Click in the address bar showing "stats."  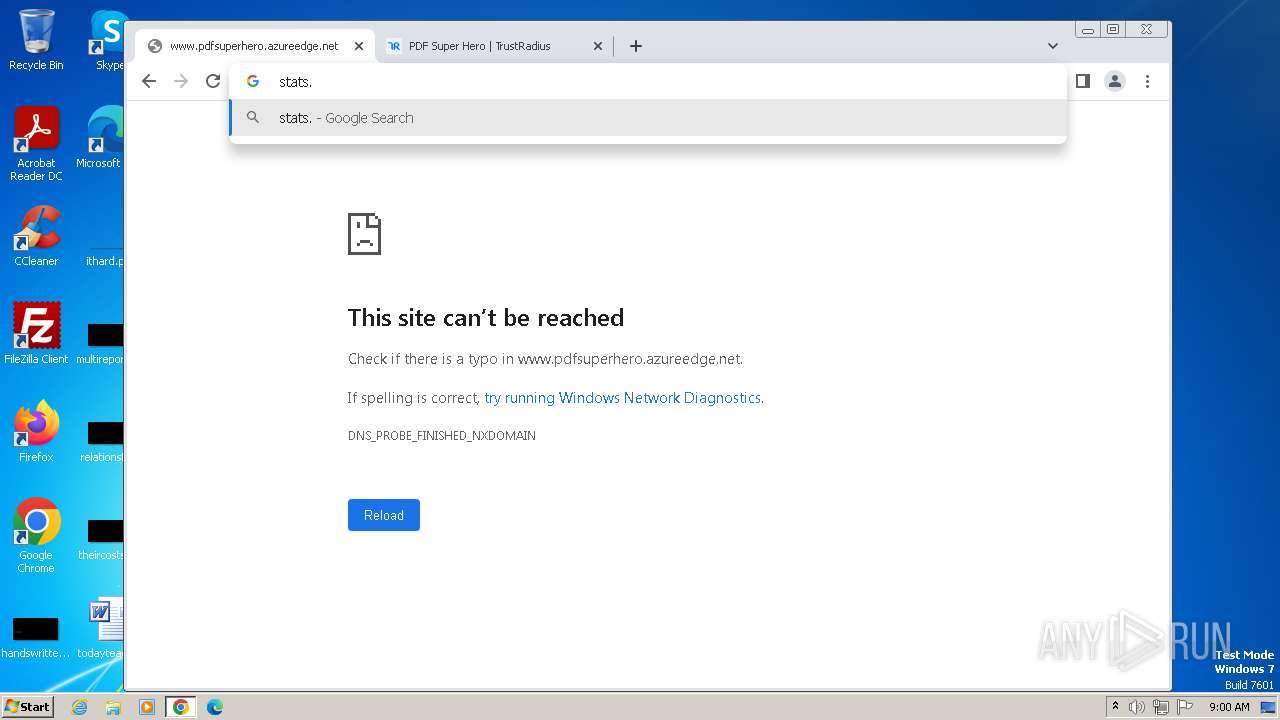648,81
